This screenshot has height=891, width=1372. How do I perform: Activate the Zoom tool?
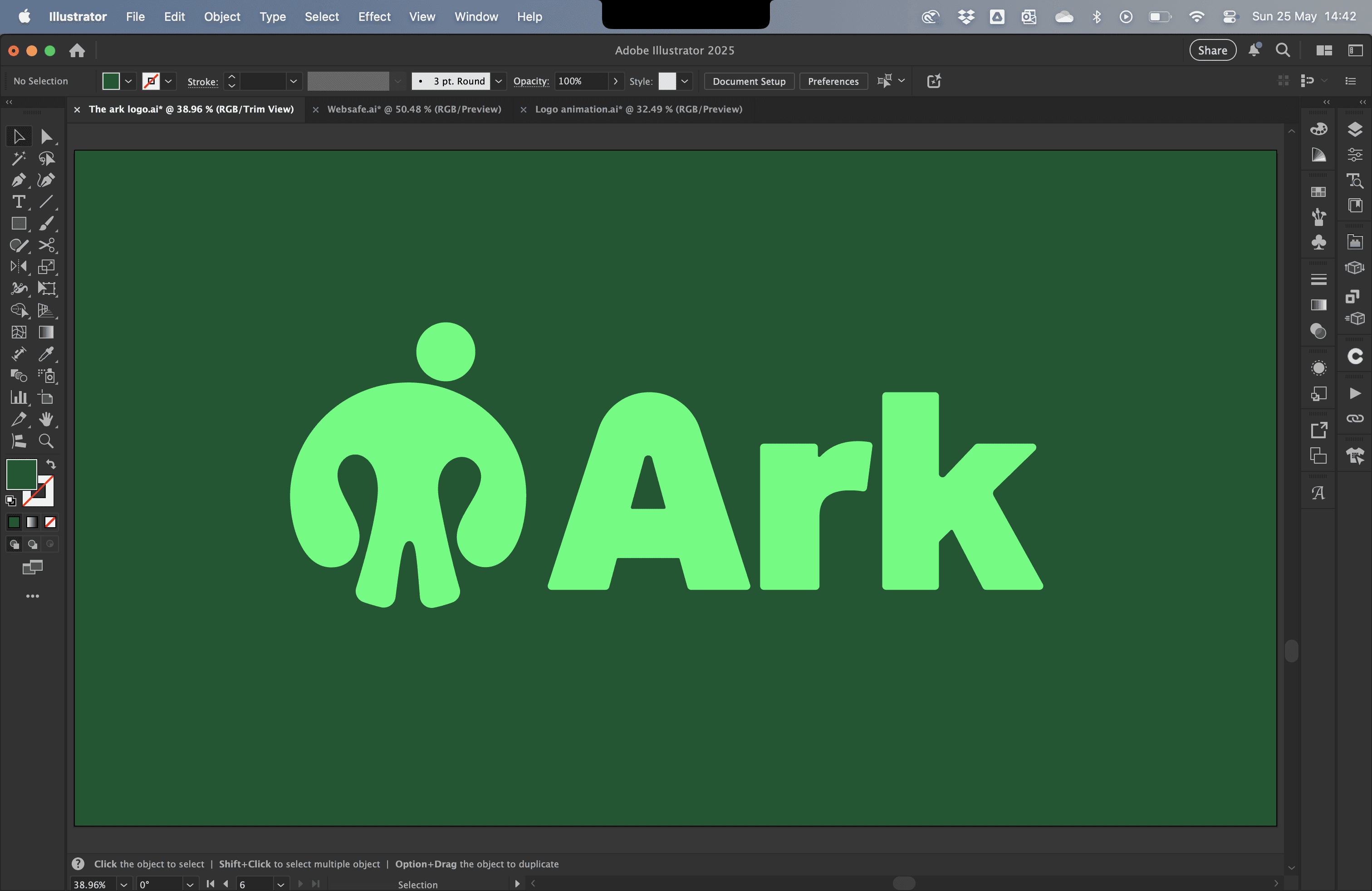(46, 441)
